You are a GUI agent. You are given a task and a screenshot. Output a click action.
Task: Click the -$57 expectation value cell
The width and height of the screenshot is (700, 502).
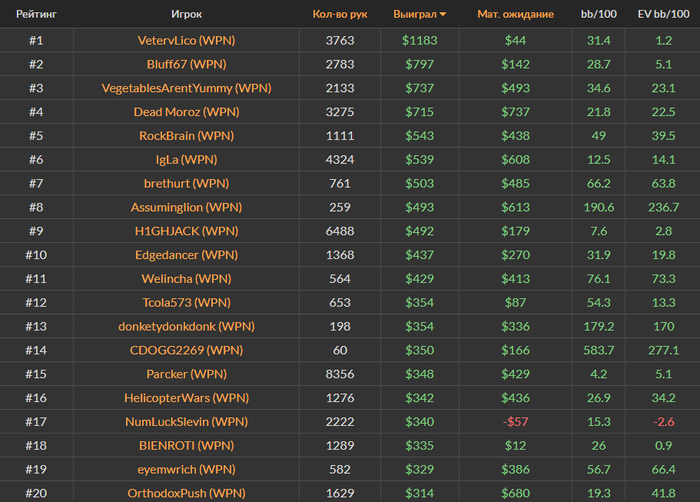tap(515, 421)
